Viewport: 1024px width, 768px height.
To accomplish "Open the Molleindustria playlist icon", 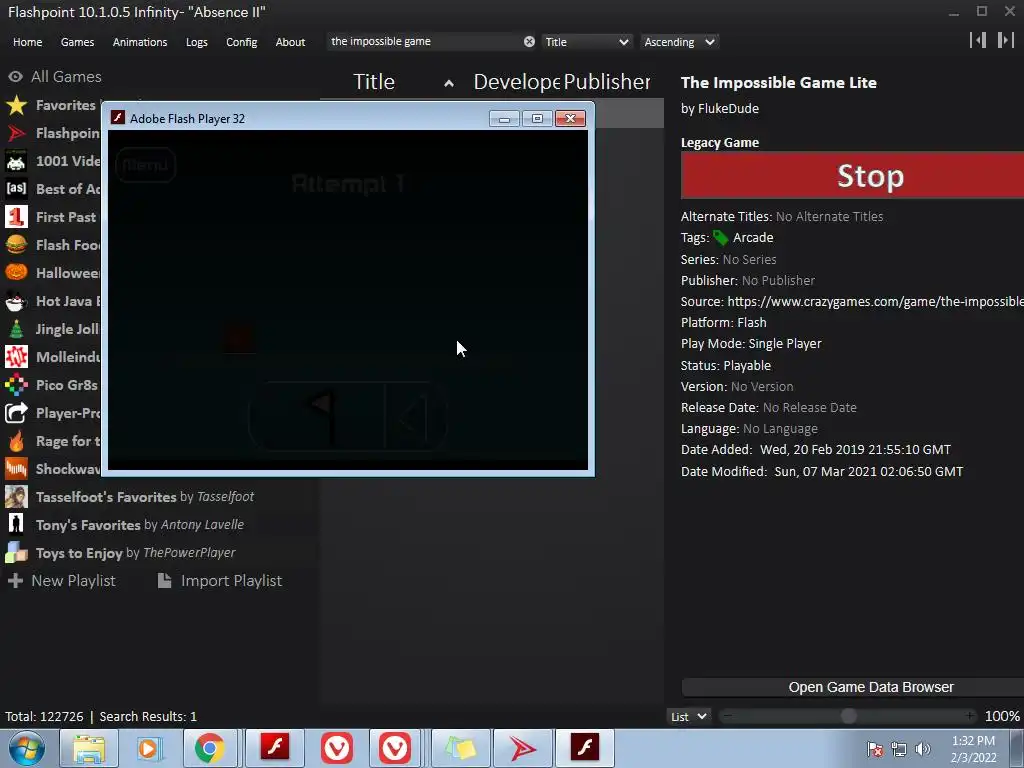I will point(16,357).
